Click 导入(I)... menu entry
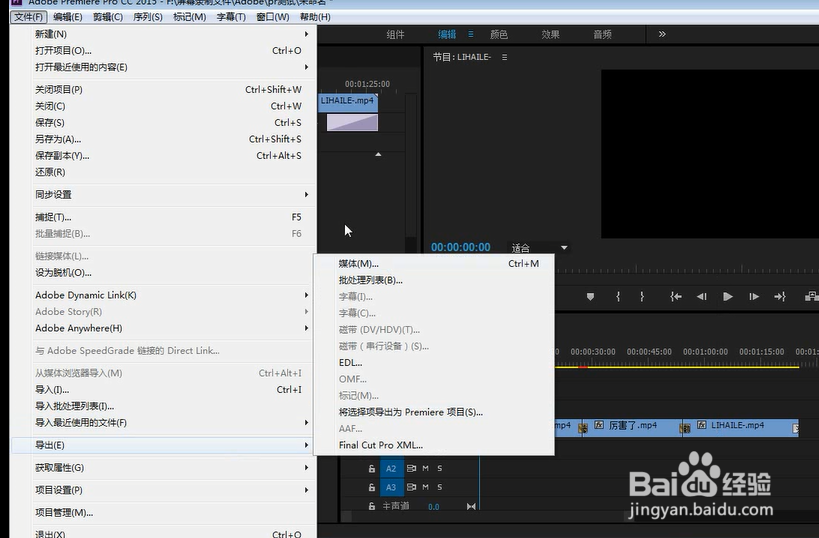 click(163, 390)
